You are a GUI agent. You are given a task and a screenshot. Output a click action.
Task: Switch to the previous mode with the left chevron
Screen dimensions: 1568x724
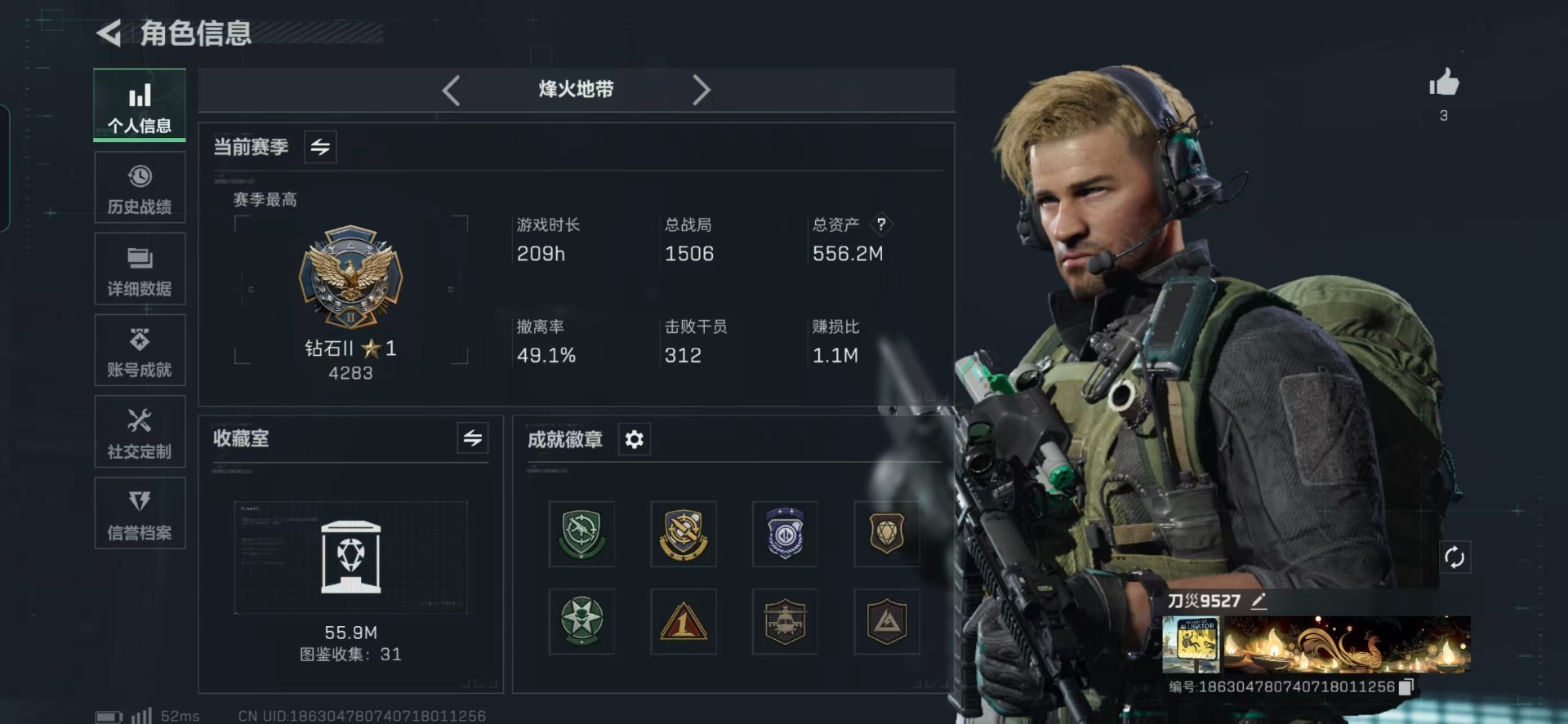pos(452,90)
